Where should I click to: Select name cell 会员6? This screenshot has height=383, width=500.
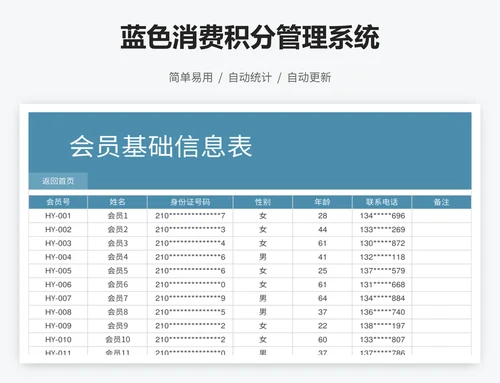tap(117, 285)
